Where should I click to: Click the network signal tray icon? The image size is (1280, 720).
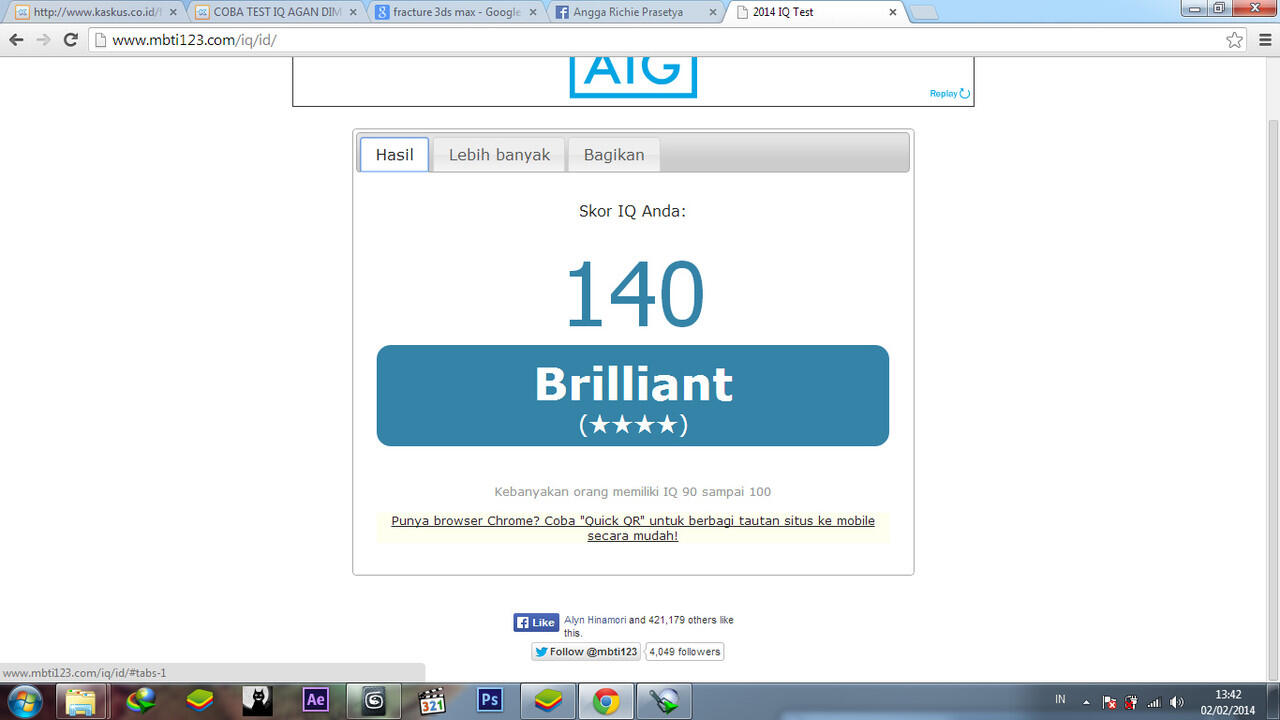pyautogui.click(x=1154, y=702)
